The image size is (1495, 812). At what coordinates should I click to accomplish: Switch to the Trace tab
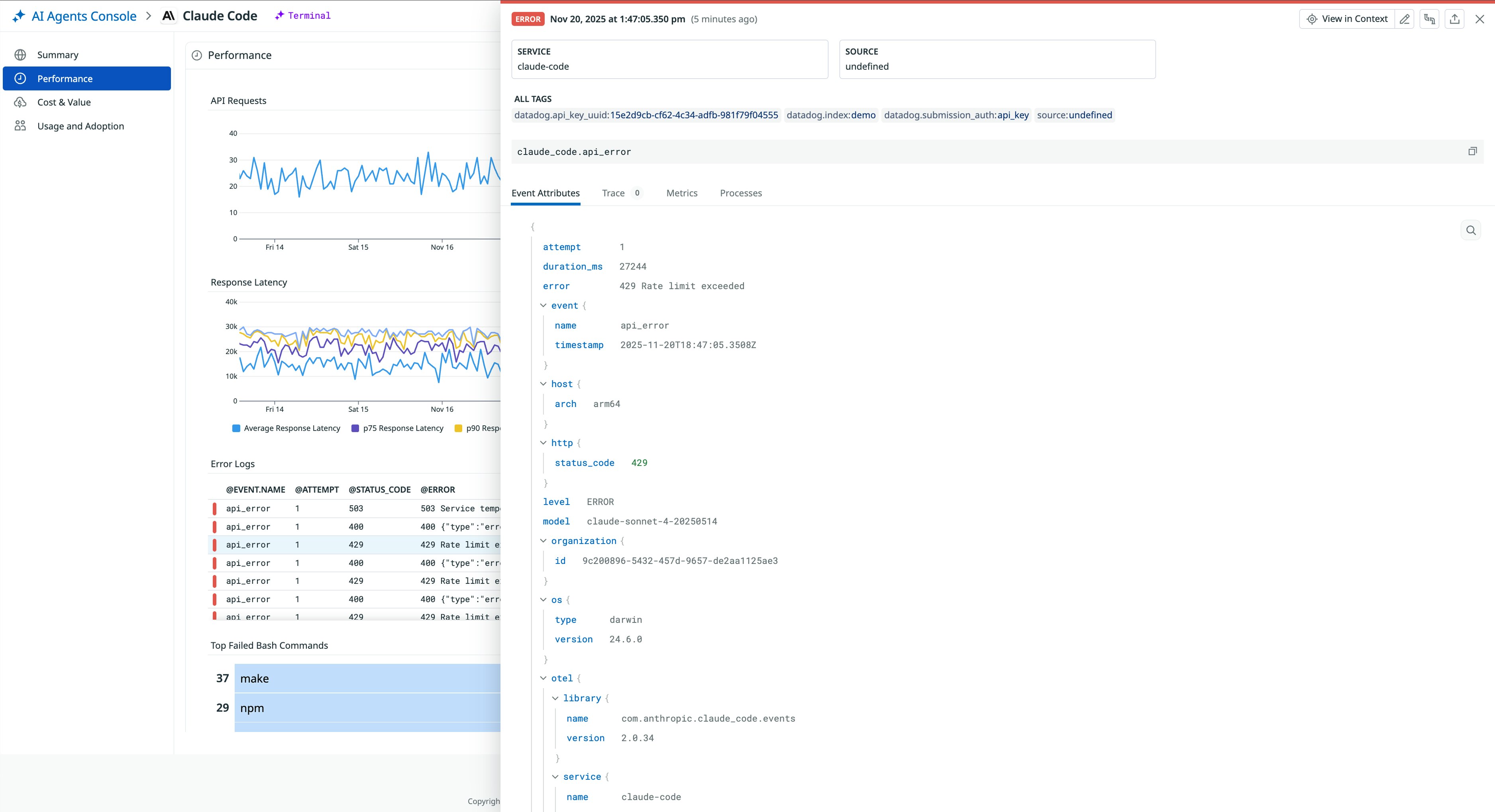tap(614, 193)
